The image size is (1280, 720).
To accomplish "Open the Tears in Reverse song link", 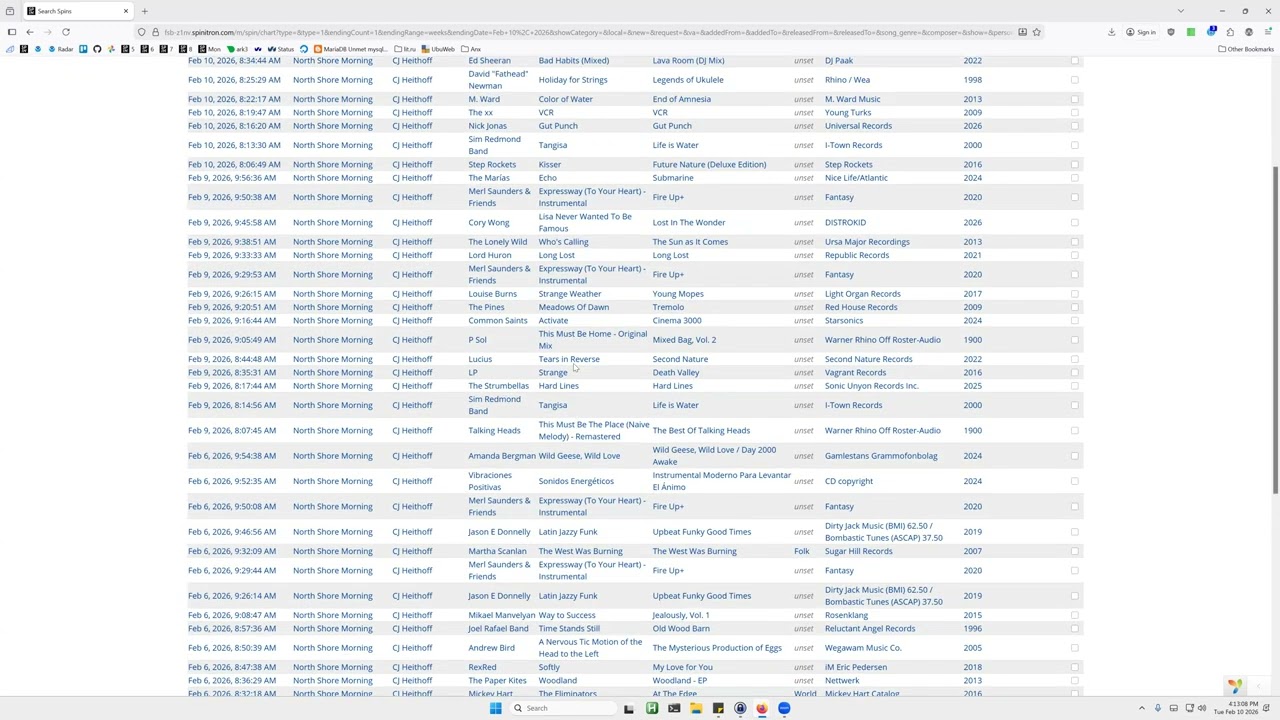I will tap(569, 359).
